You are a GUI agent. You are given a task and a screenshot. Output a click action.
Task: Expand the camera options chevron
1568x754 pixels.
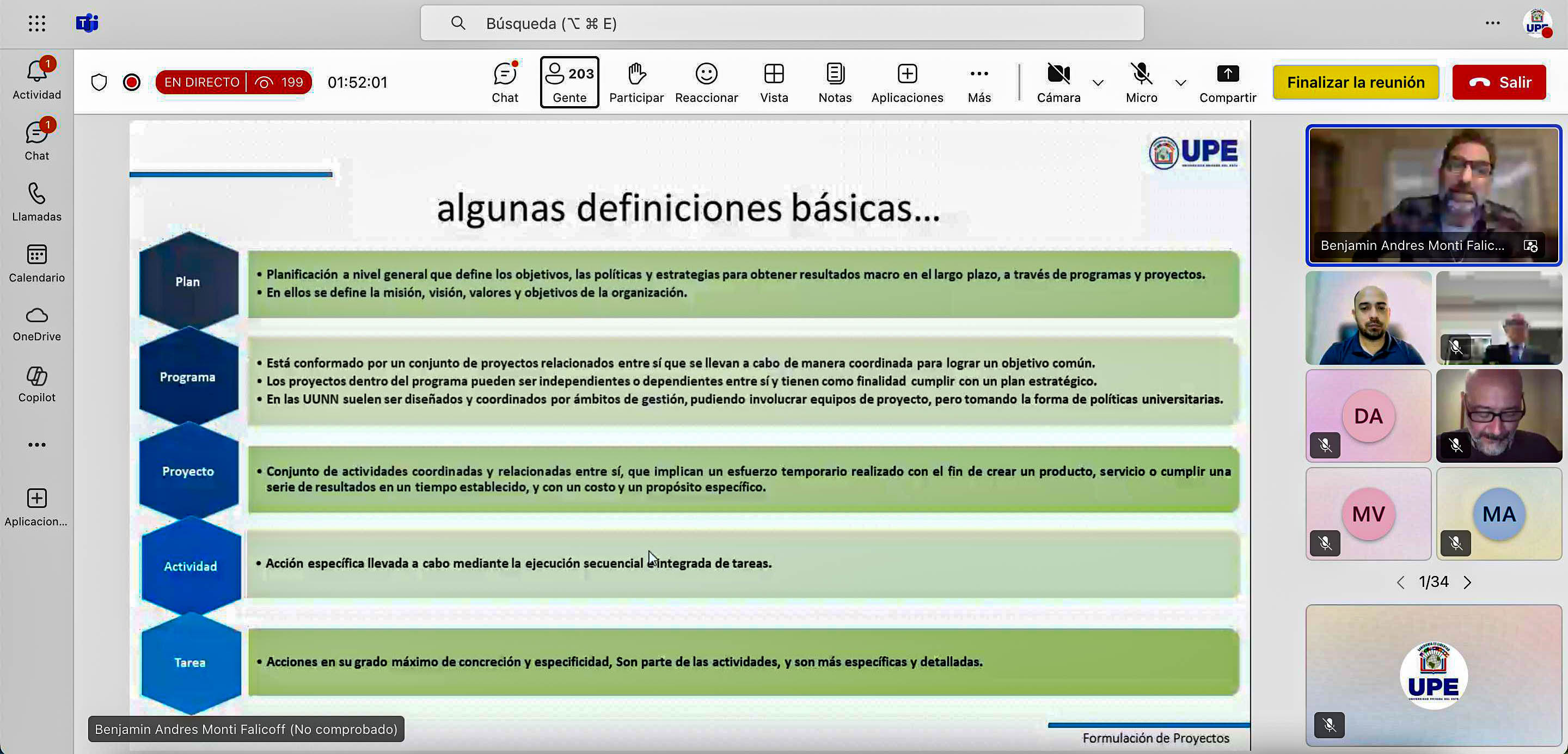1098,83
